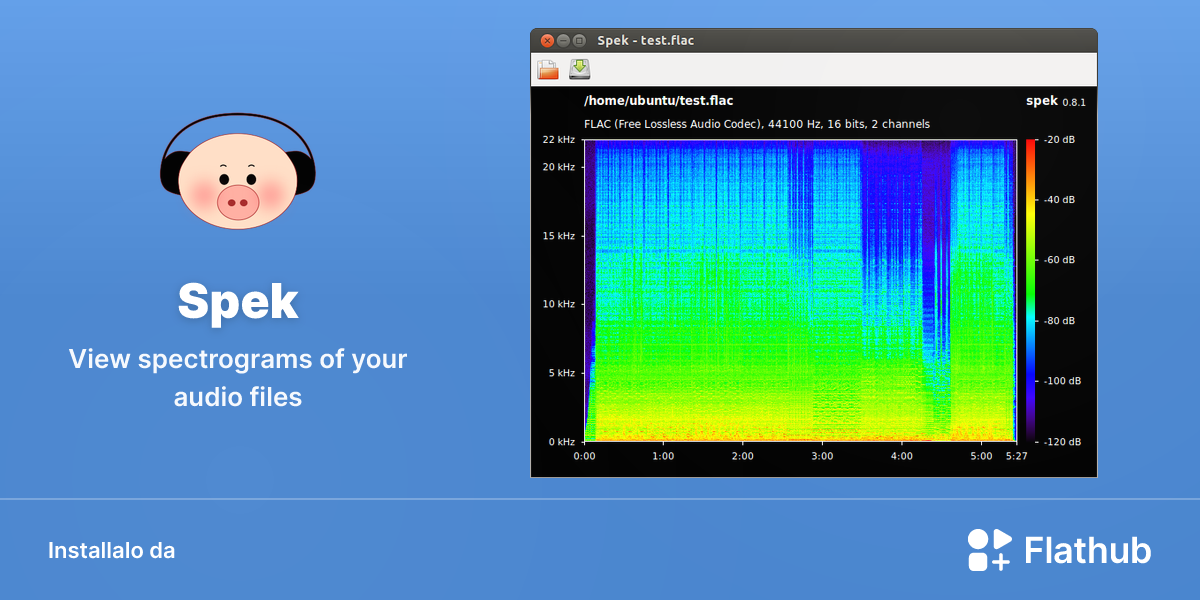The image size is (1200, 600).
Task: Save the spectrogram with the green arrow icon
Action: 580,69
